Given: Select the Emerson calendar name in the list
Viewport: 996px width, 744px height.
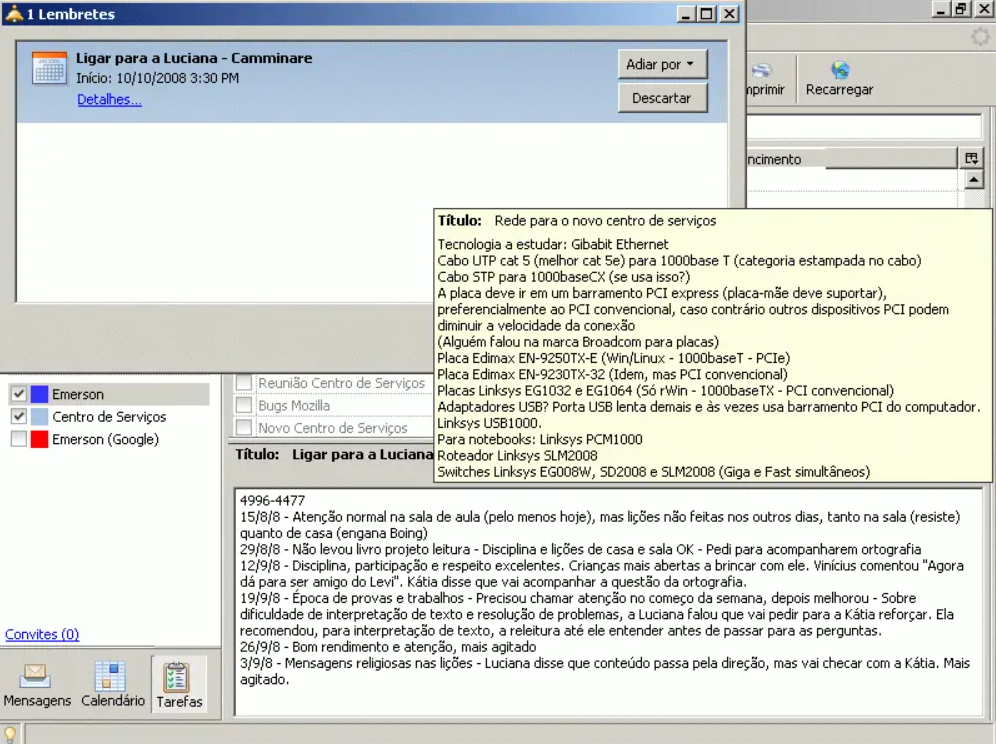Looking at the screenshot, I should (x=77, y=394).
